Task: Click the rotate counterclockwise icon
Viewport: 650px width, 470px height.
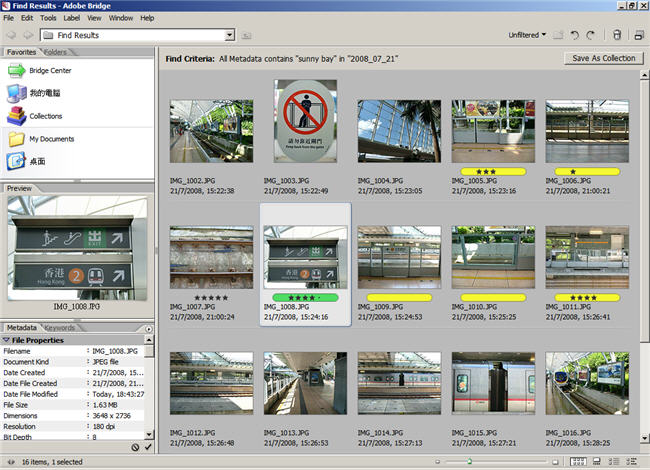Action: click(575, 36)
